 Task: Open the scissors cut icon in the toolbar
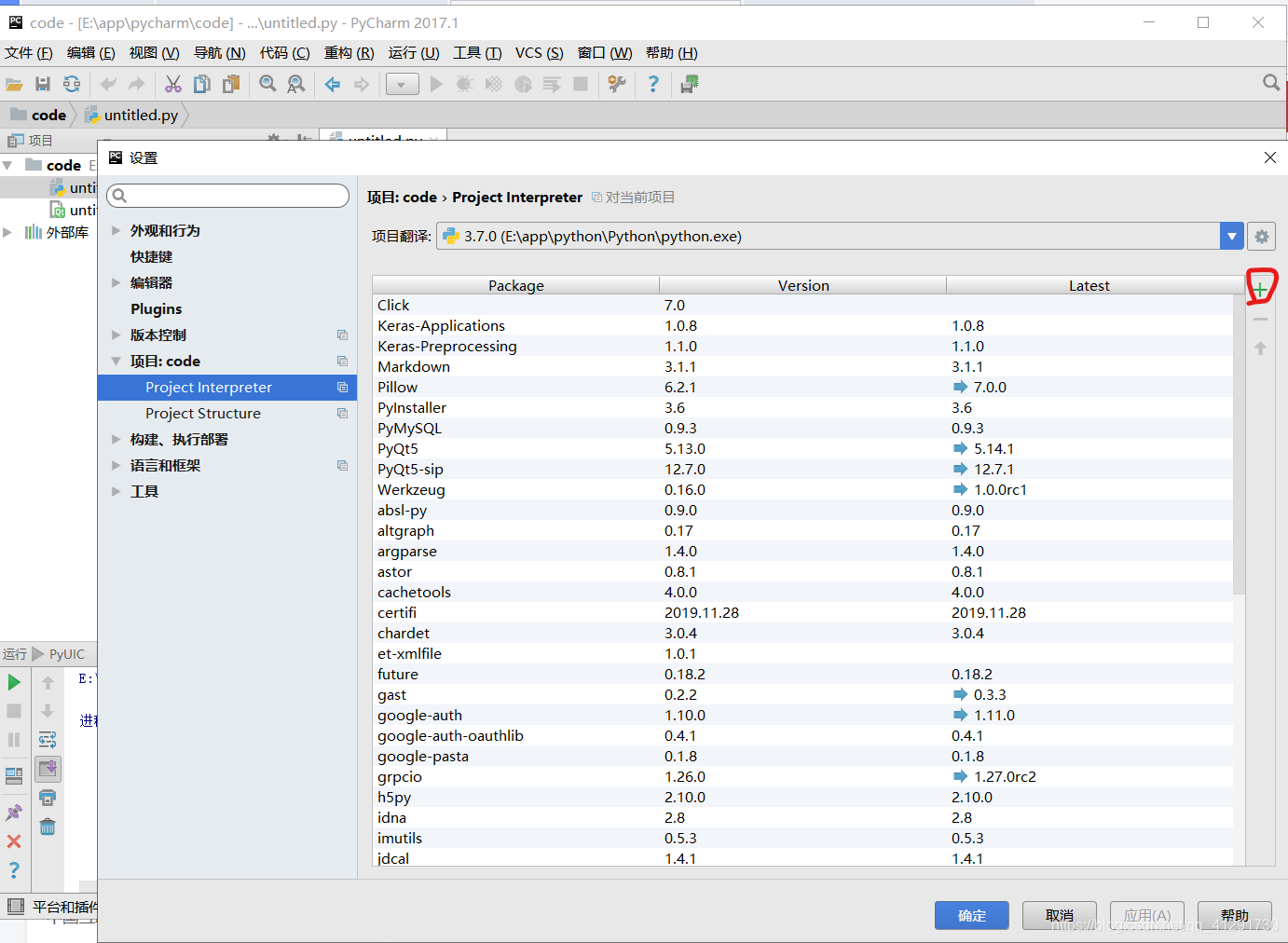(172, 83)
